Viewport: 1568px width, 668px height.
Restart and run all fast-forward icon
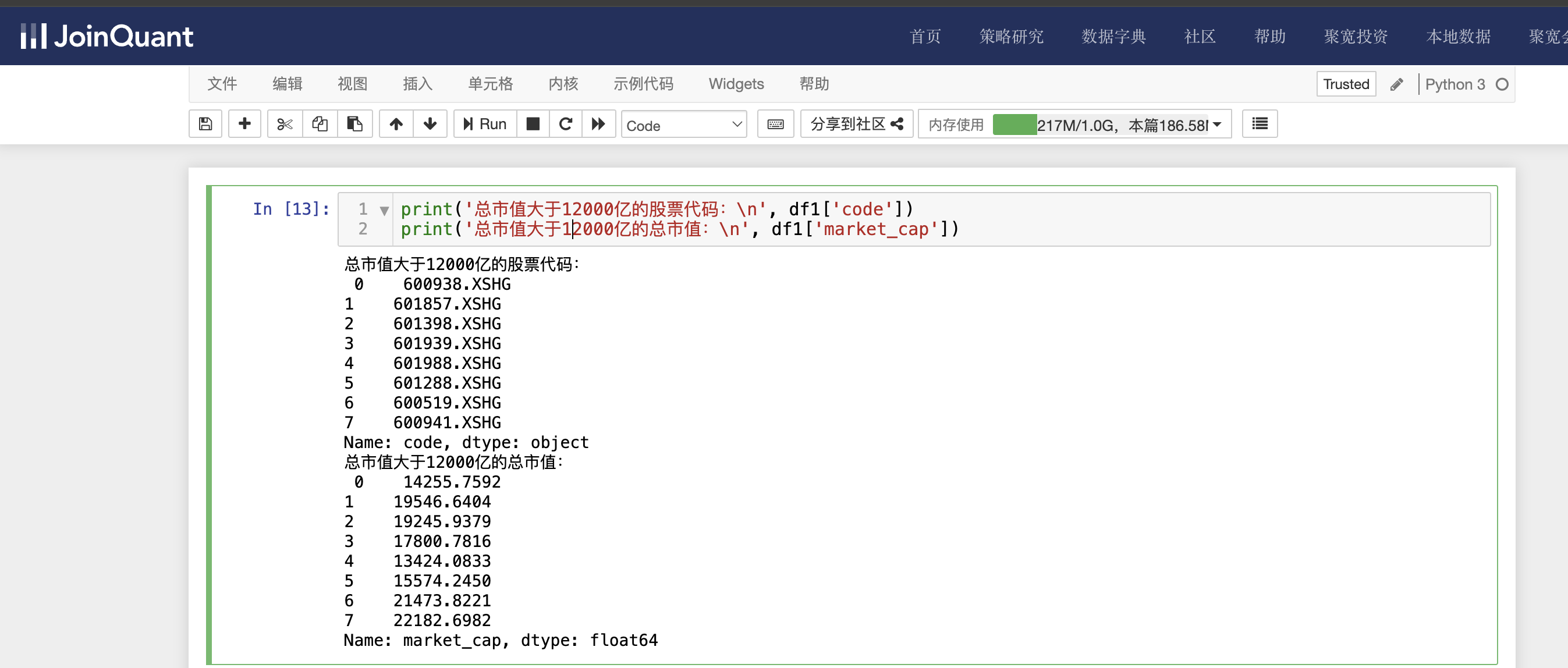pos(598,124)
